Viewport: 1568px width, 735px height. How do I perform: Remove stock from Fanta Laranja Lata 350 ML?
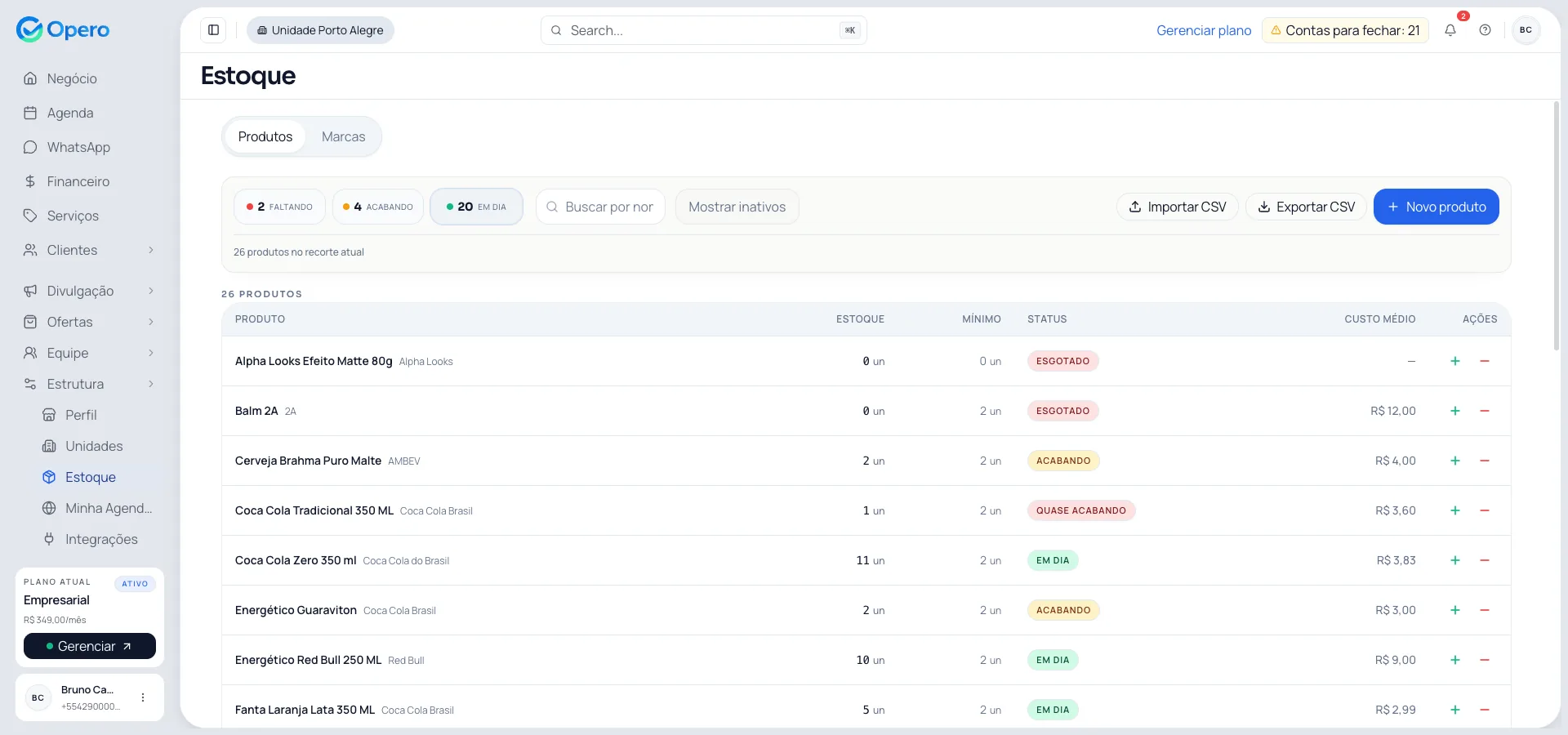pyautogui.click(x=1485, y=710)
